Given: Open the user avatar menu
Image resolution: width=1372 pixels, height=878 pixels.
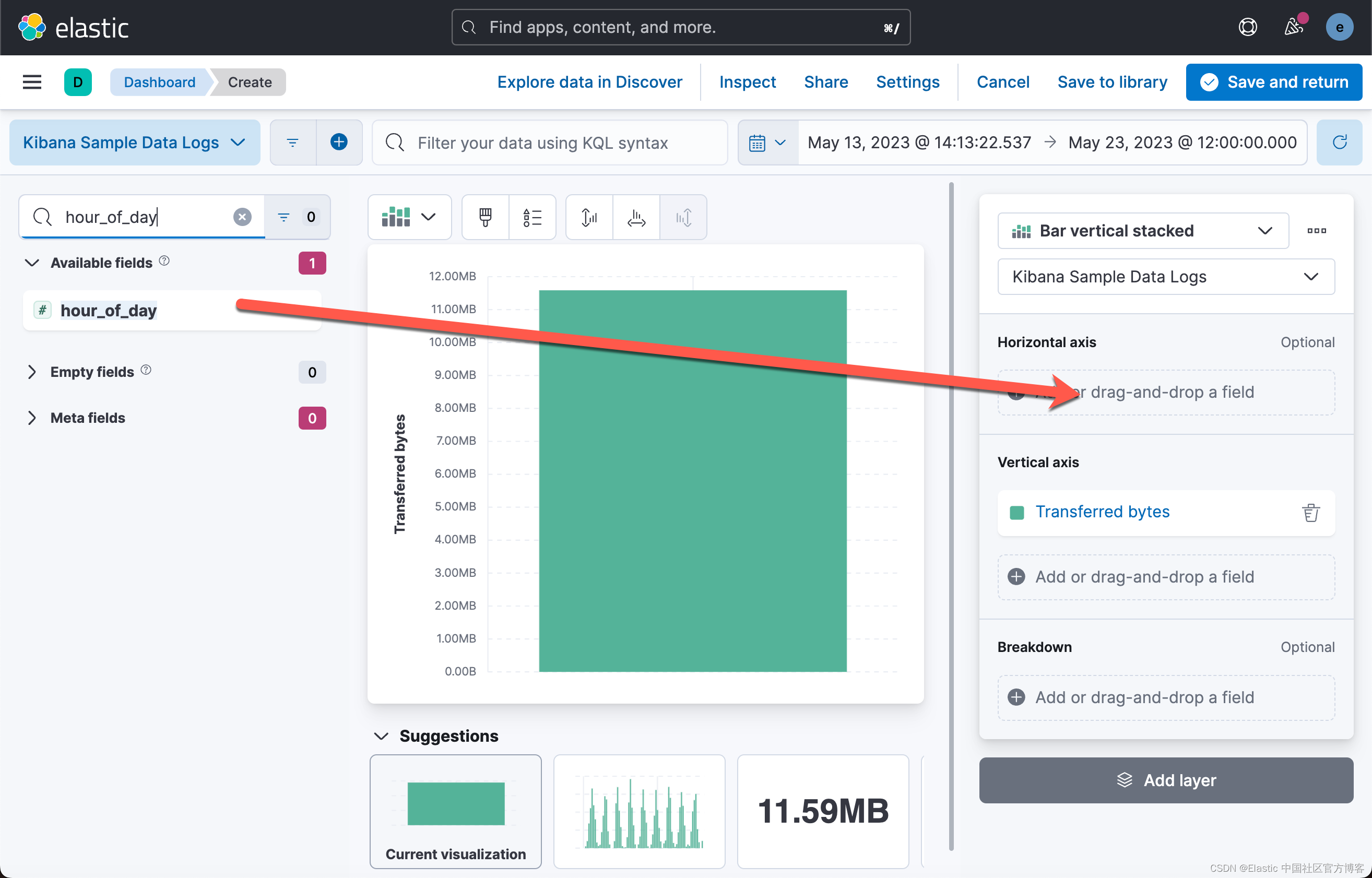Looking at the screenshot, I should pyautogui.click(x=1340, y=27).
